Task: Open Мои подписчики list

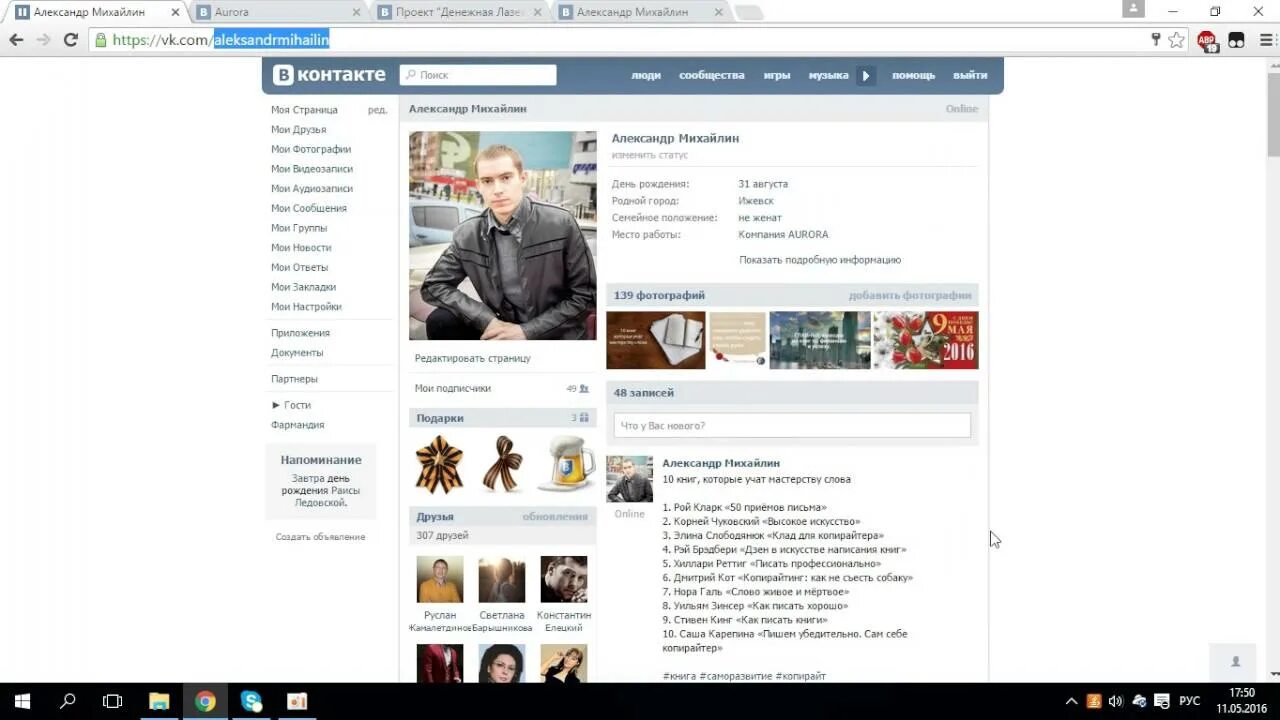Action: point(453,388)
